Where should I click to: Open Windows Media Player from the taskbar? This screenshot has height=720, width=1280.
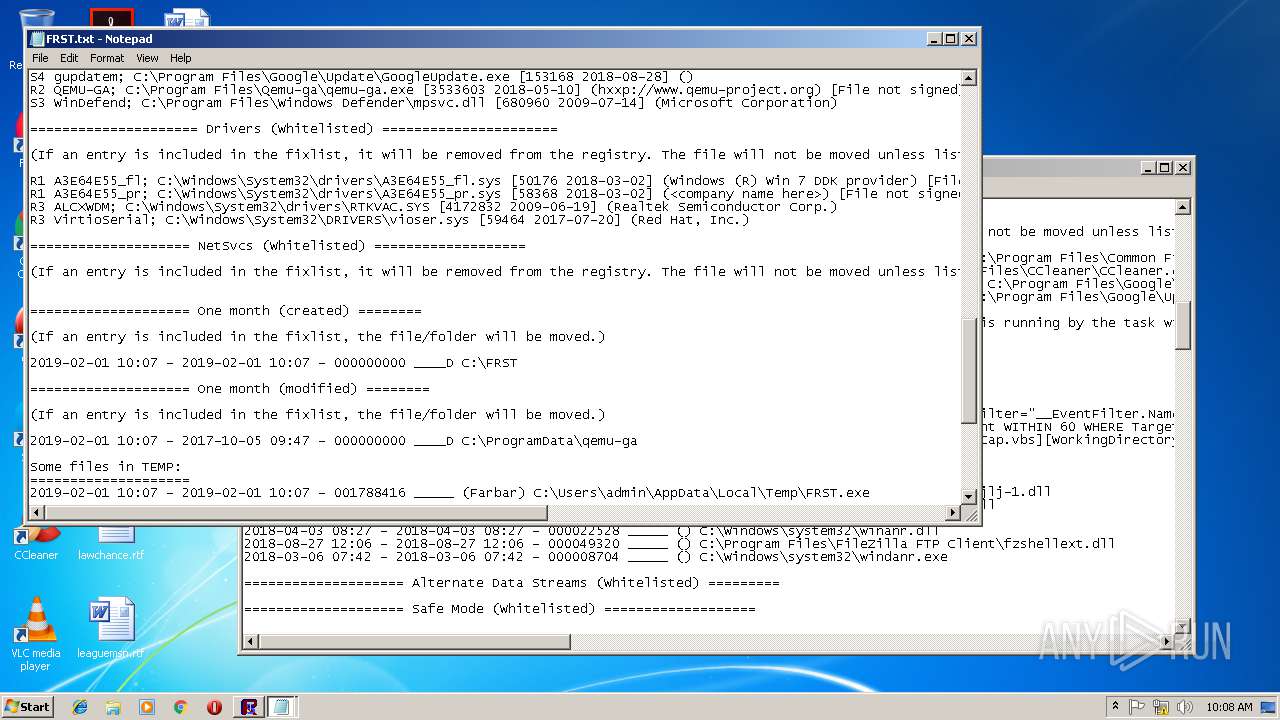click(x=147, y=706)
